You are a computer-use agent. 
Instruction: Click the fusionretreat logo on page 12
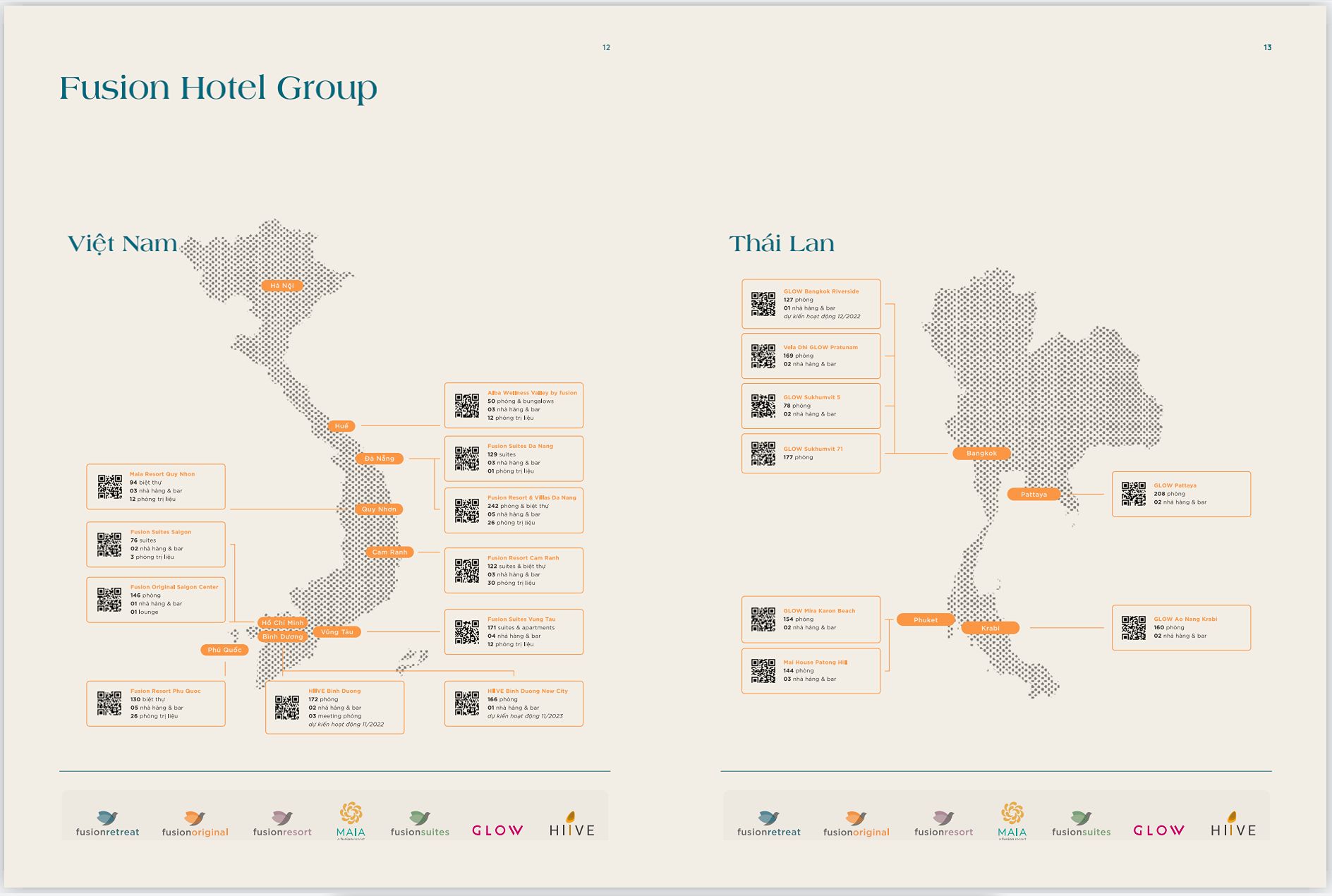(x=107, y=824)
